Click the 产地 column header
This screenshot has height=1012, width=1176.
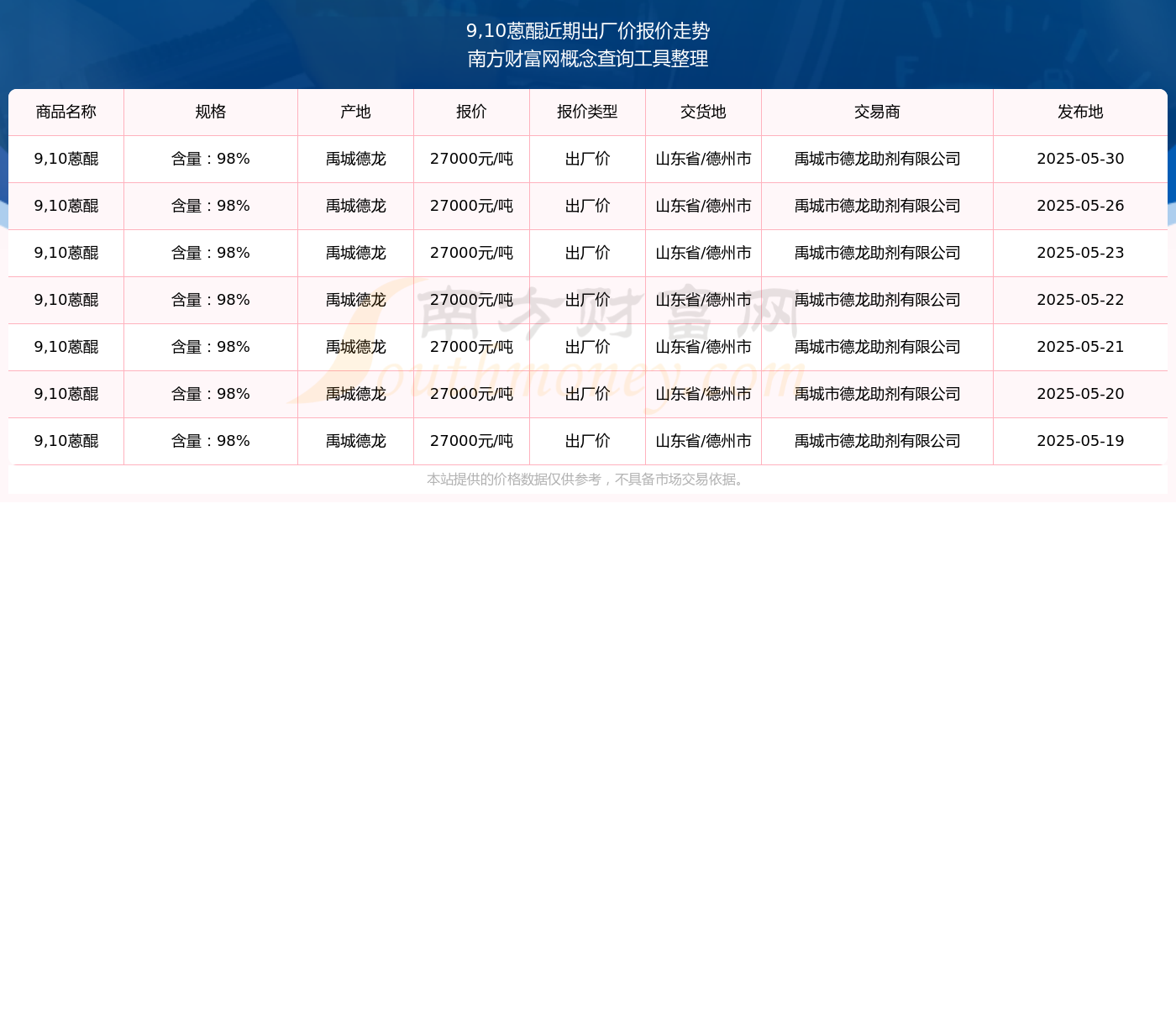(x=355, y=112)
